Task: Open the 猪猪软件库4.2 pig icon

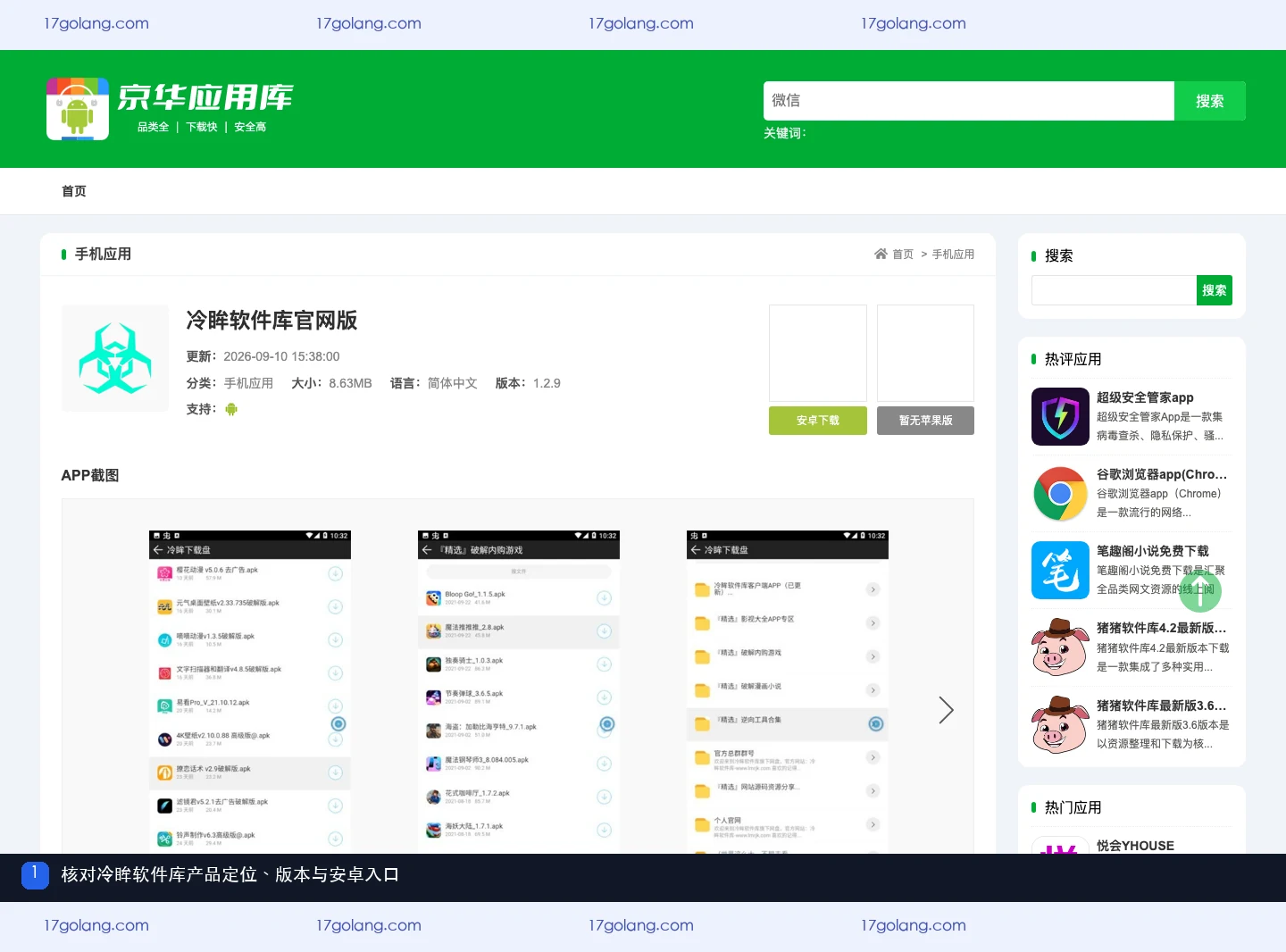Action: tap(1060, 647)
